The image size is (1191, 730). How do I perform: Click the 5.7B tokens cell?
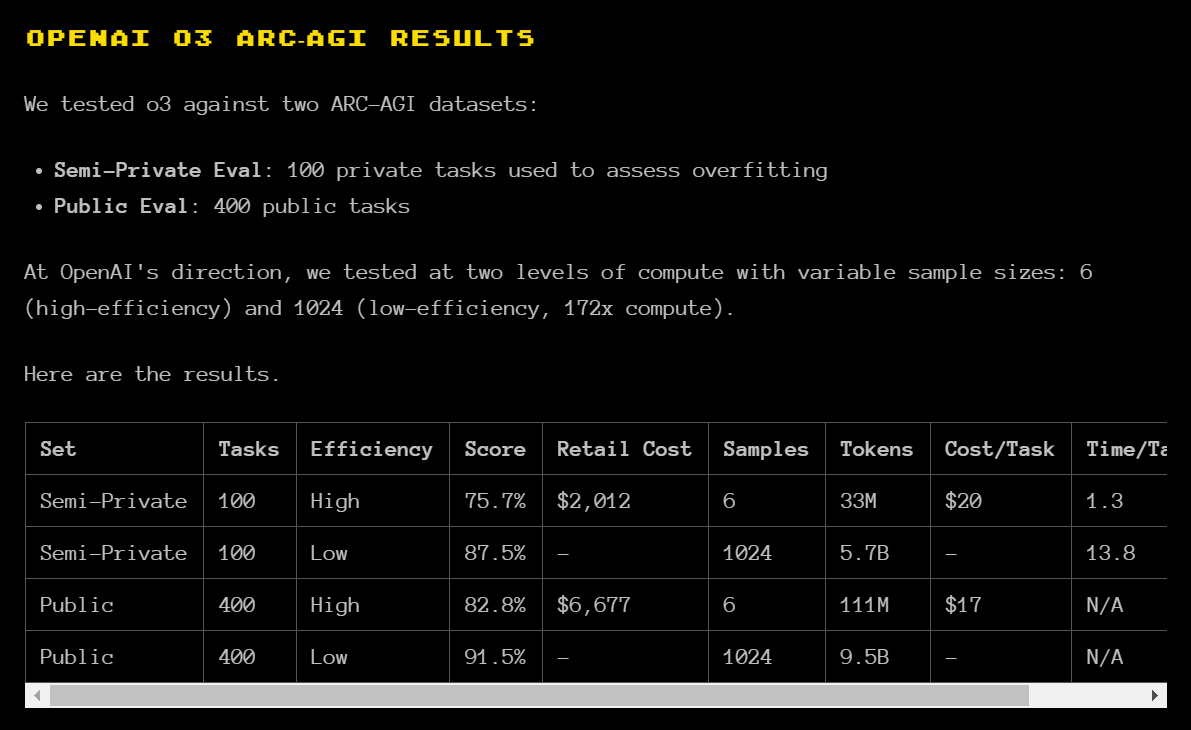pos(877,553)
